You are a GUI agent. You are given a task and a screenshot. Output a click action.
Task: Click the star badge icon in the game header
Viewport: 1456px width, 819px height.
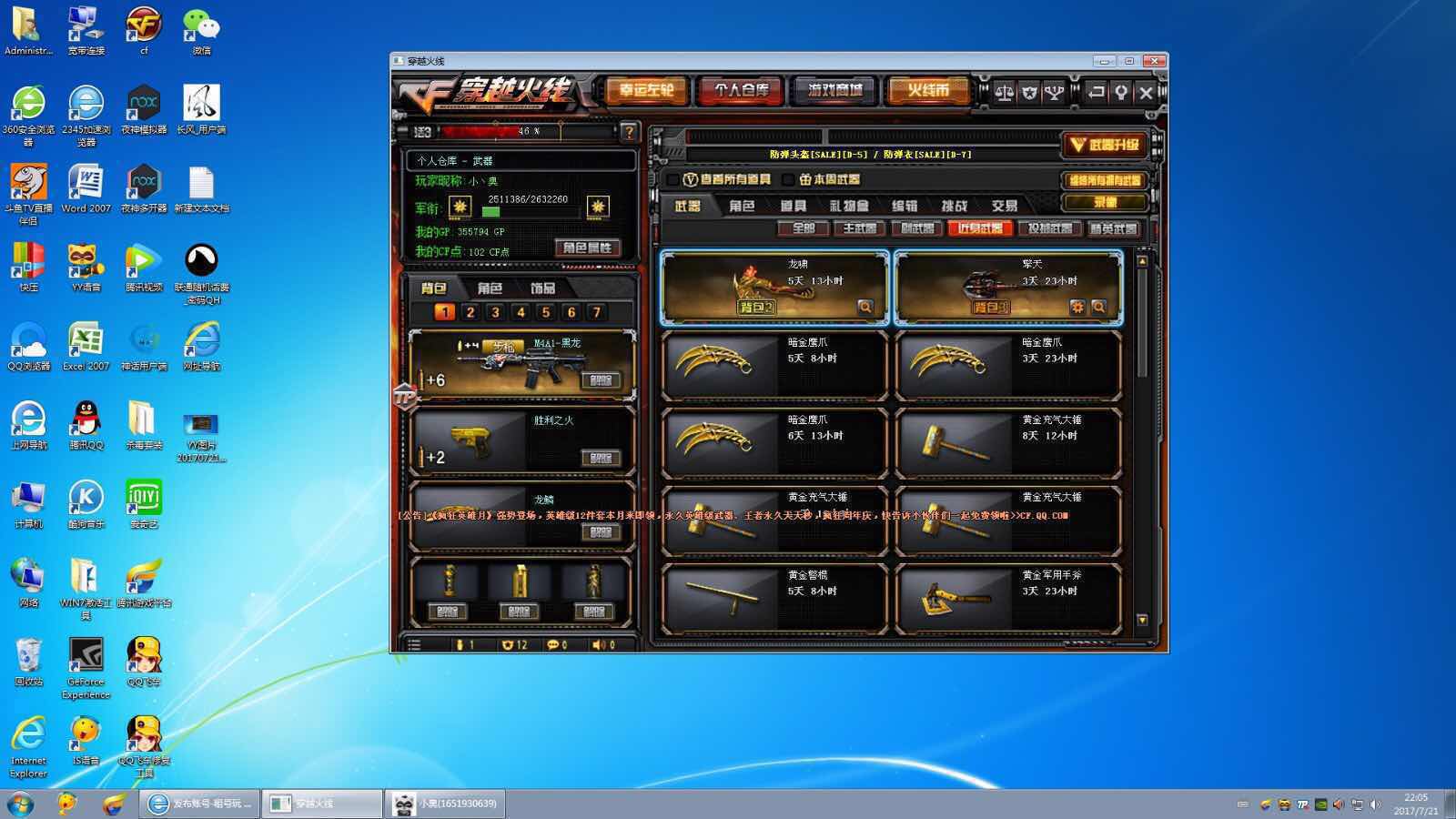tap(1029, 92)
